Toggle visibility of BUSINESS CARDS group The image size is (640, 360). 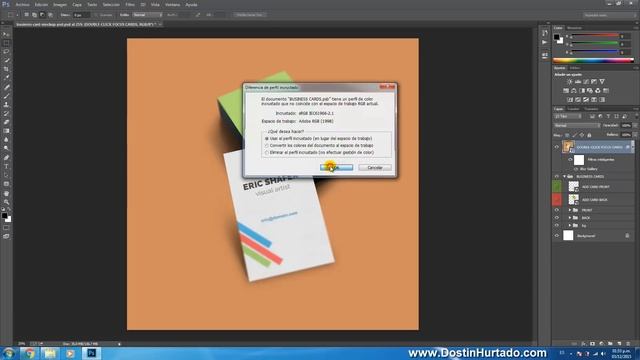tap(556, 177)
